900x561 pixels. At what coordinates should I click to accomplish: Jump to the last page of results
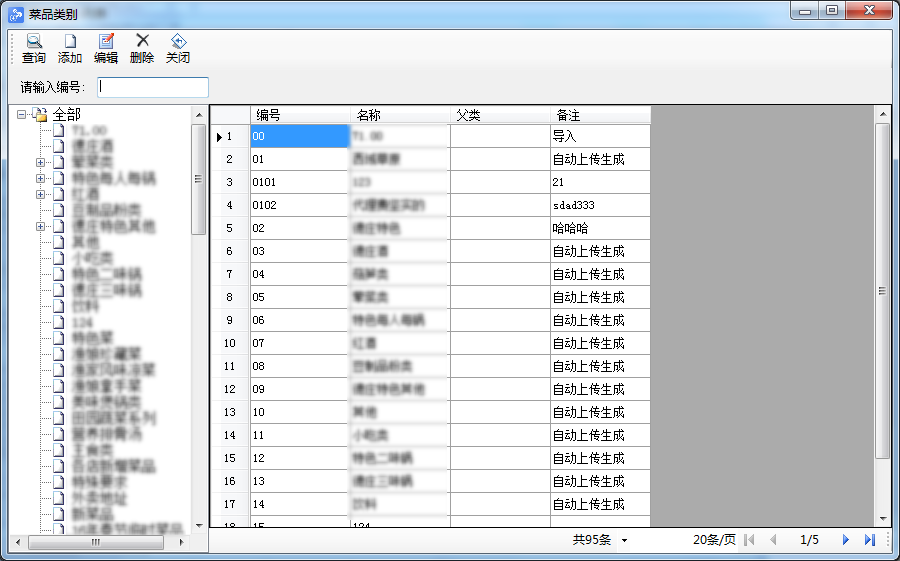coord(870,540)
